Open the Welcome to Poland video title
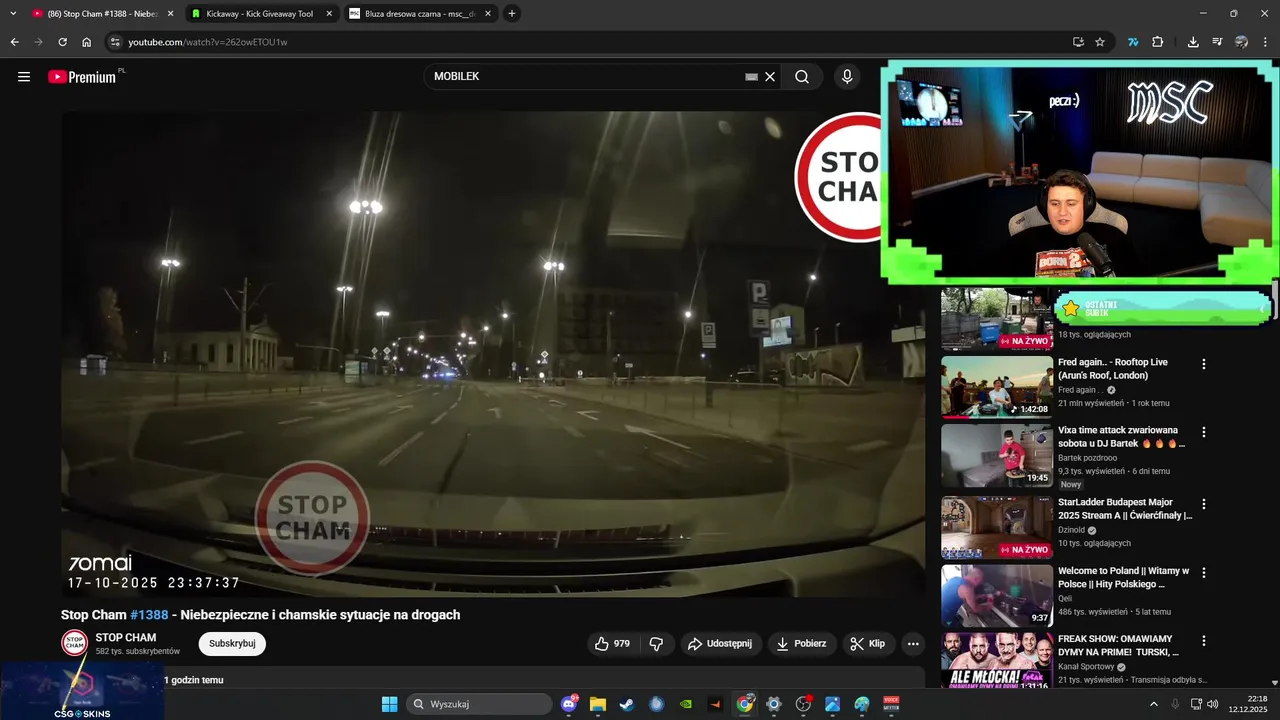Screen dimensions: 1280x720 pyautogui.click(x=1124, y=577)
